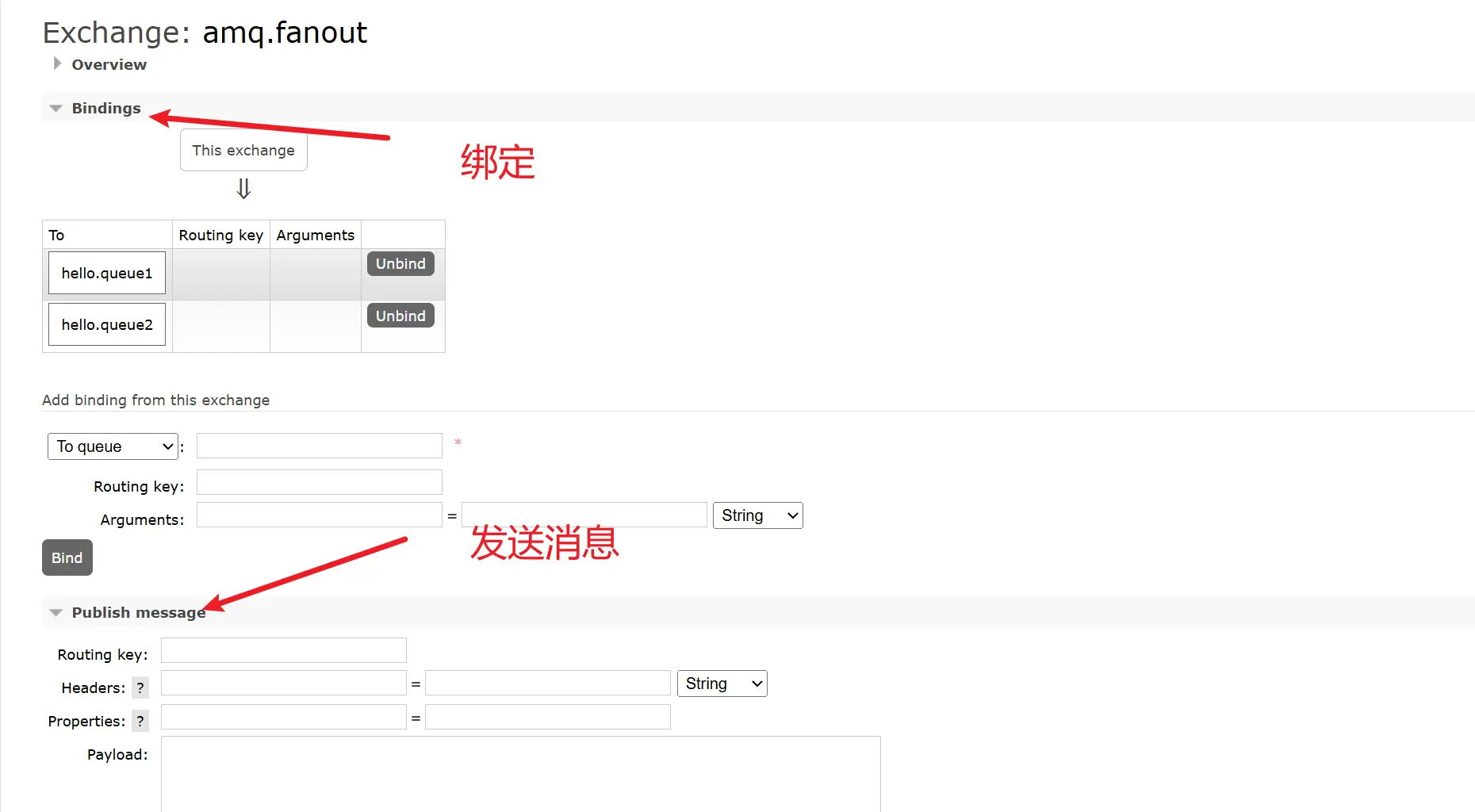Open the binding Arguments String type dropdown

757,516
